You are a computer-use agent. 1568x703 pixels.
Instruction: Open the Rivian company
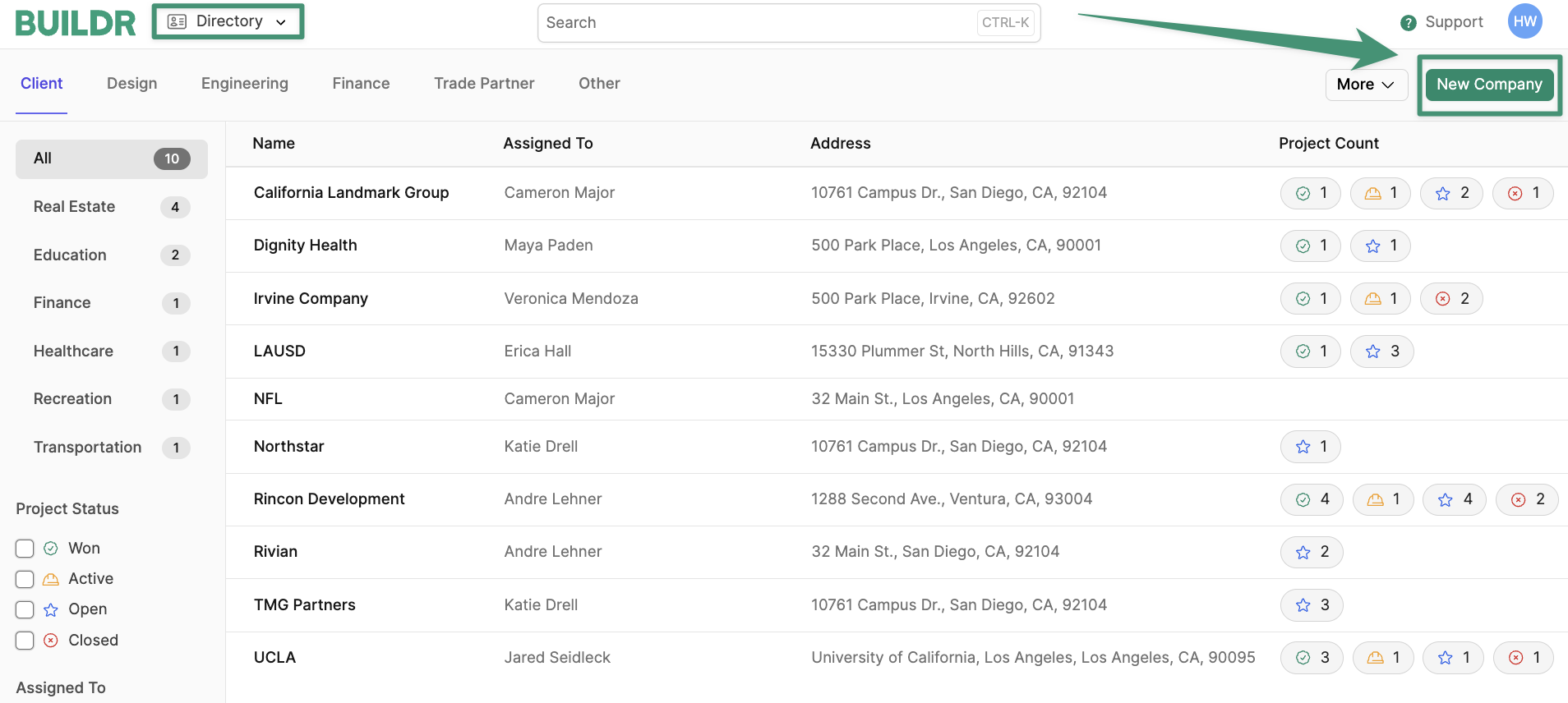pyautogui.click(x=275, y=552)
